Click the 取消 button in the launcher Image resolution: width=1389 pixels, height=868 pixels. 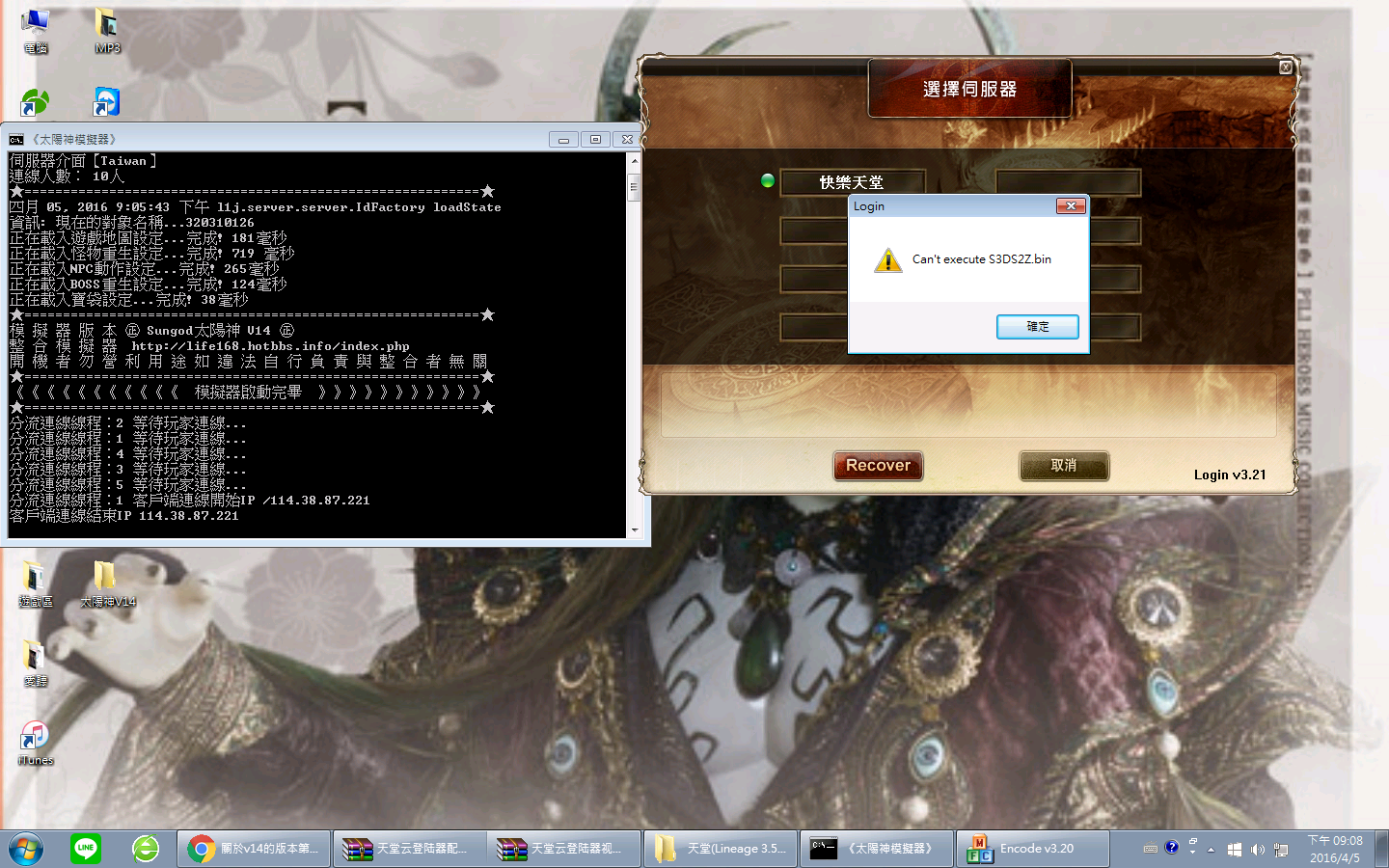[1064, 466]
